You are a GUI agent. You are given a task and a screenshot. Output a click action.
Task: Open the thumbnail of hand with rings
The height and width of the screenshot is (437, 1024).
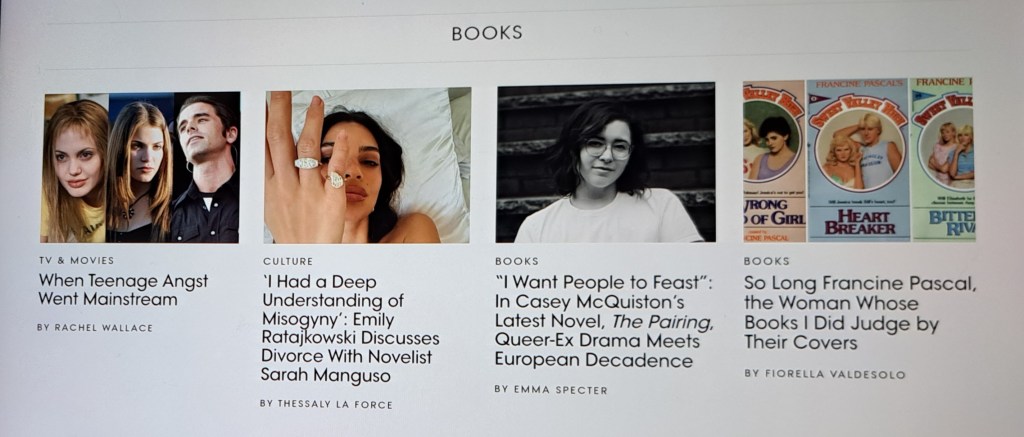(x=367, y=166)
